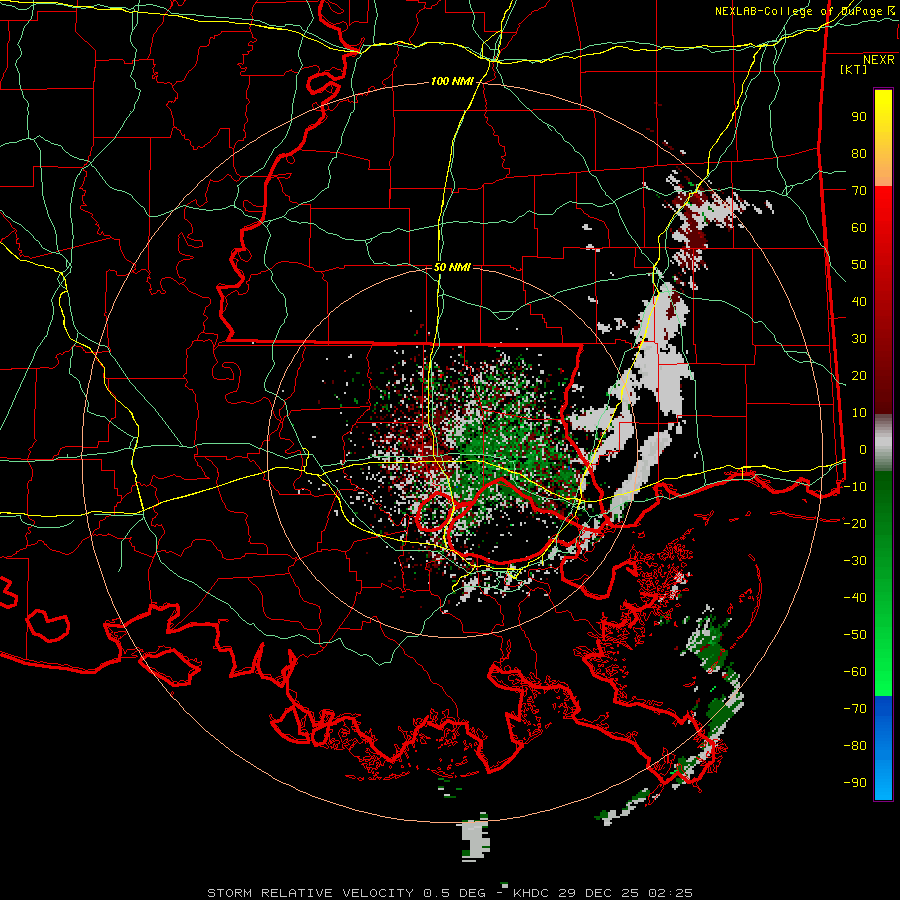Click the 50 value on the velocity scale
The height and width of the screenshot is (900, 900).
pyautogui.click(x=859, y=265)
